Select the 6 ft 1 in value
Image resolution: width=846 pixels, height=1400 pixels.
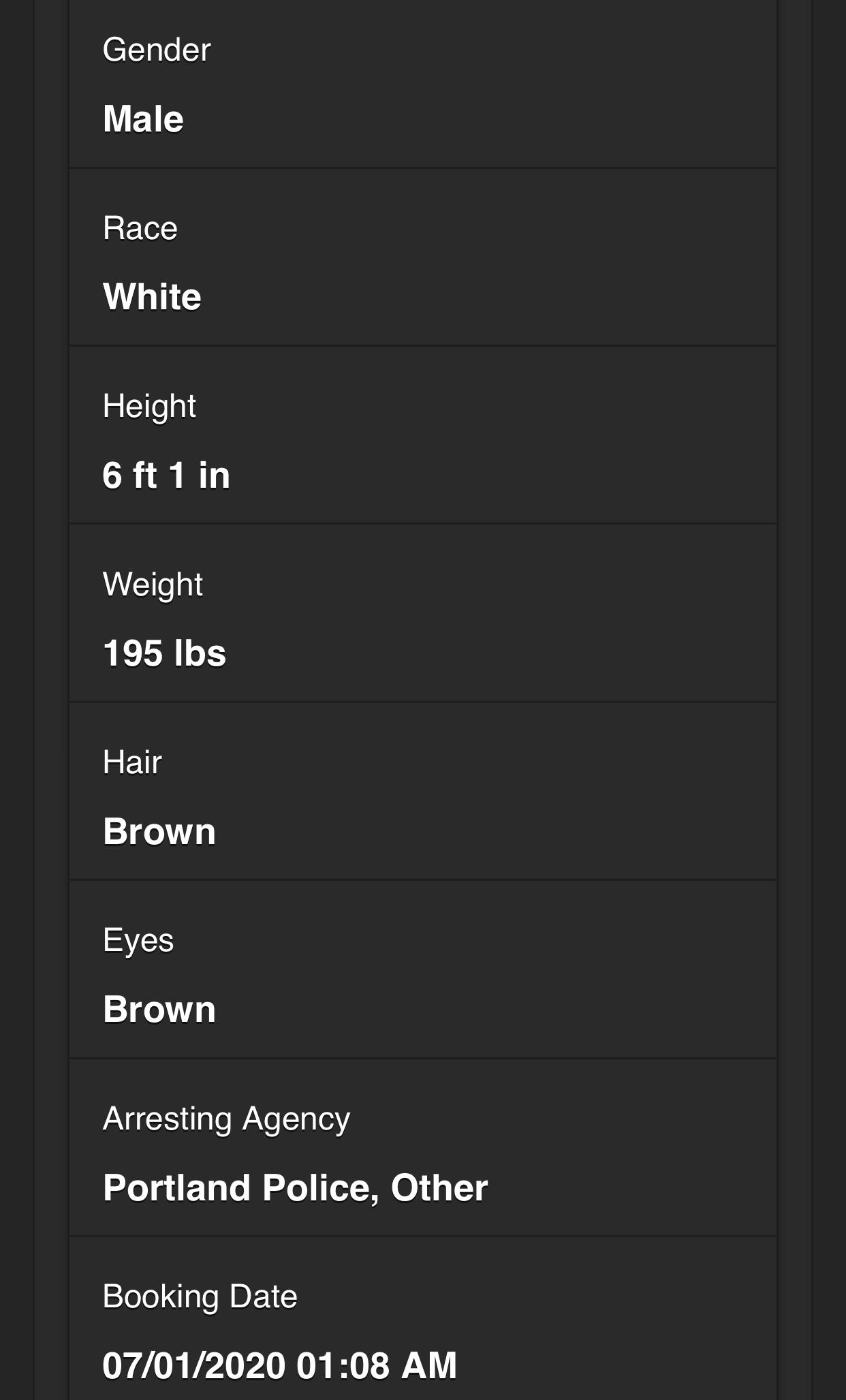[x=166, y=475]
